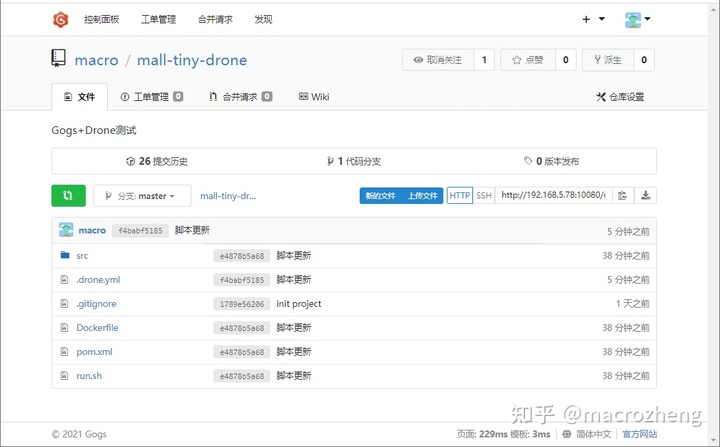Click the green compare branches icon button
This screenshot has height=447, width=720.
click(68, 196)
